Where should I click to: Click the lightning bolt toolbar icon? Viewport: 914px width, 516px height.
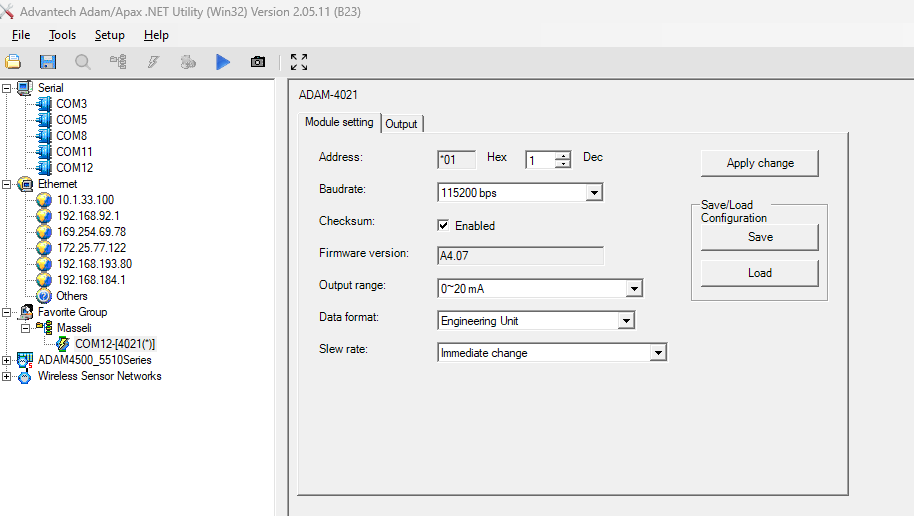coord(153,62)
